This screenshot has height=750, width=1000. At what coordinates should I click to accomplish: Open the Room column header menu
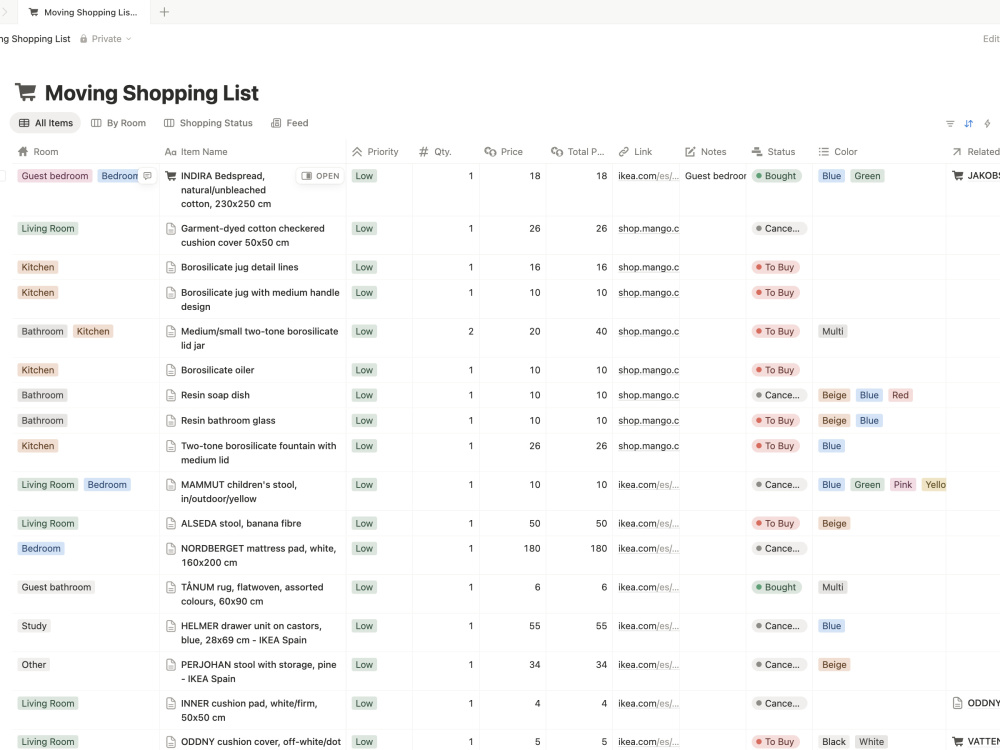[x=86, y=152]
